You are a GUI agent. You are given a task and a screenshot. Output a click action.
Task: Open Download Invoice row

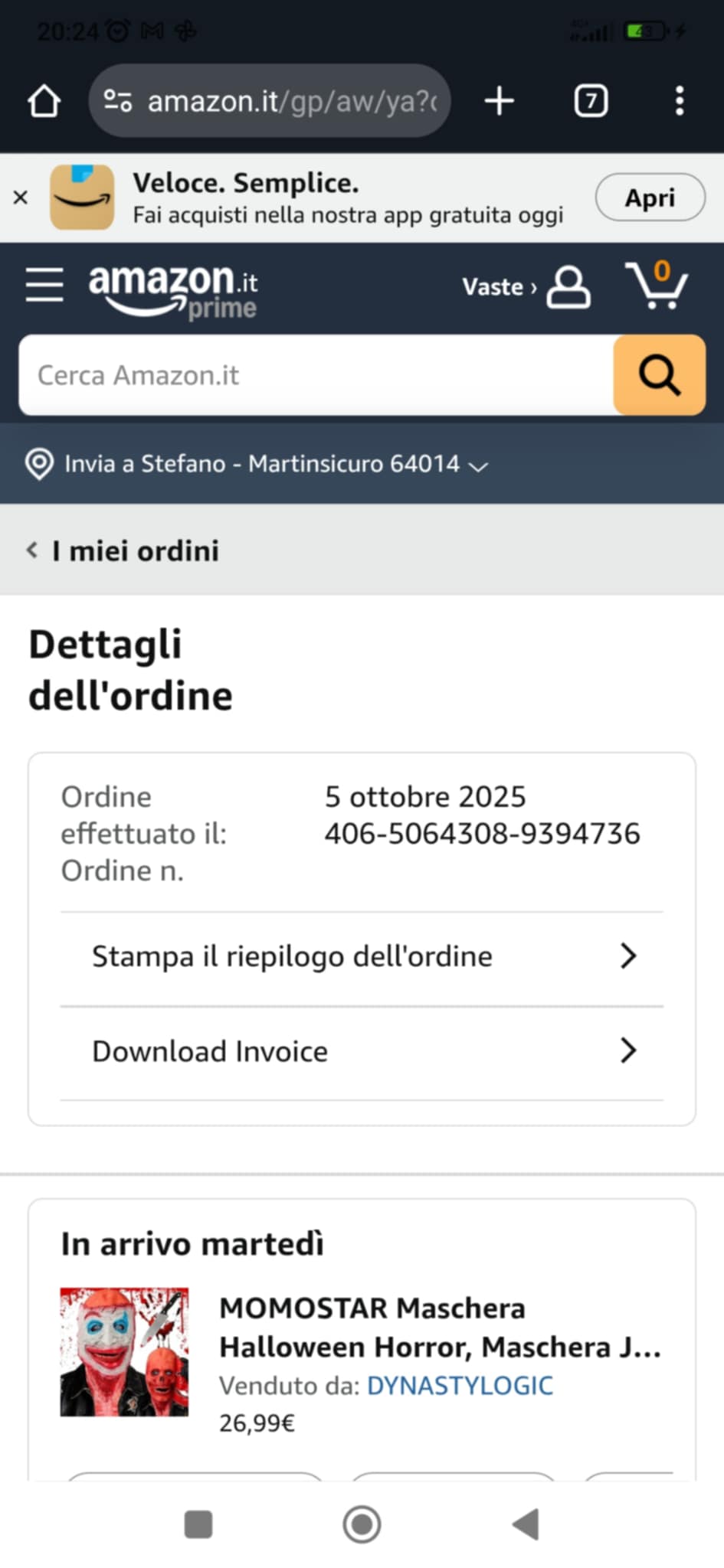pyautogui.click(x=362, y=1052)
